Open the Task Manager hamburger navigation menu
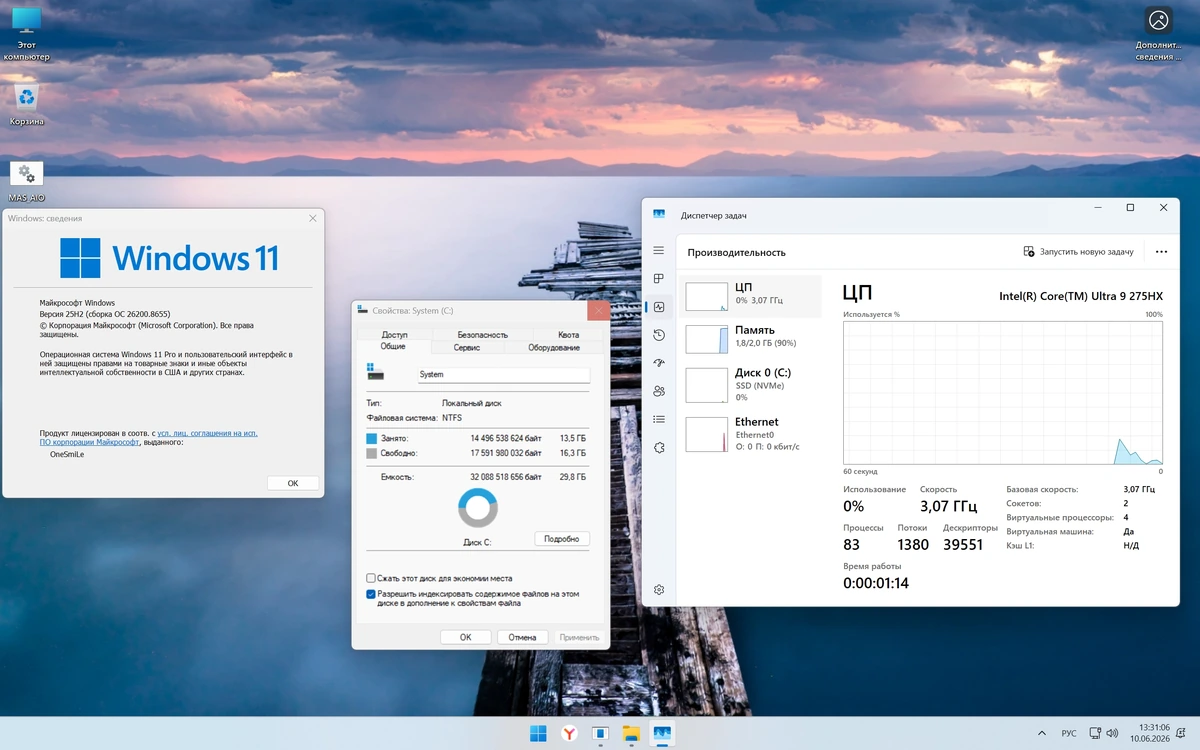The image size is (1200, 750). pyautogui.click(x=659, y=250)
